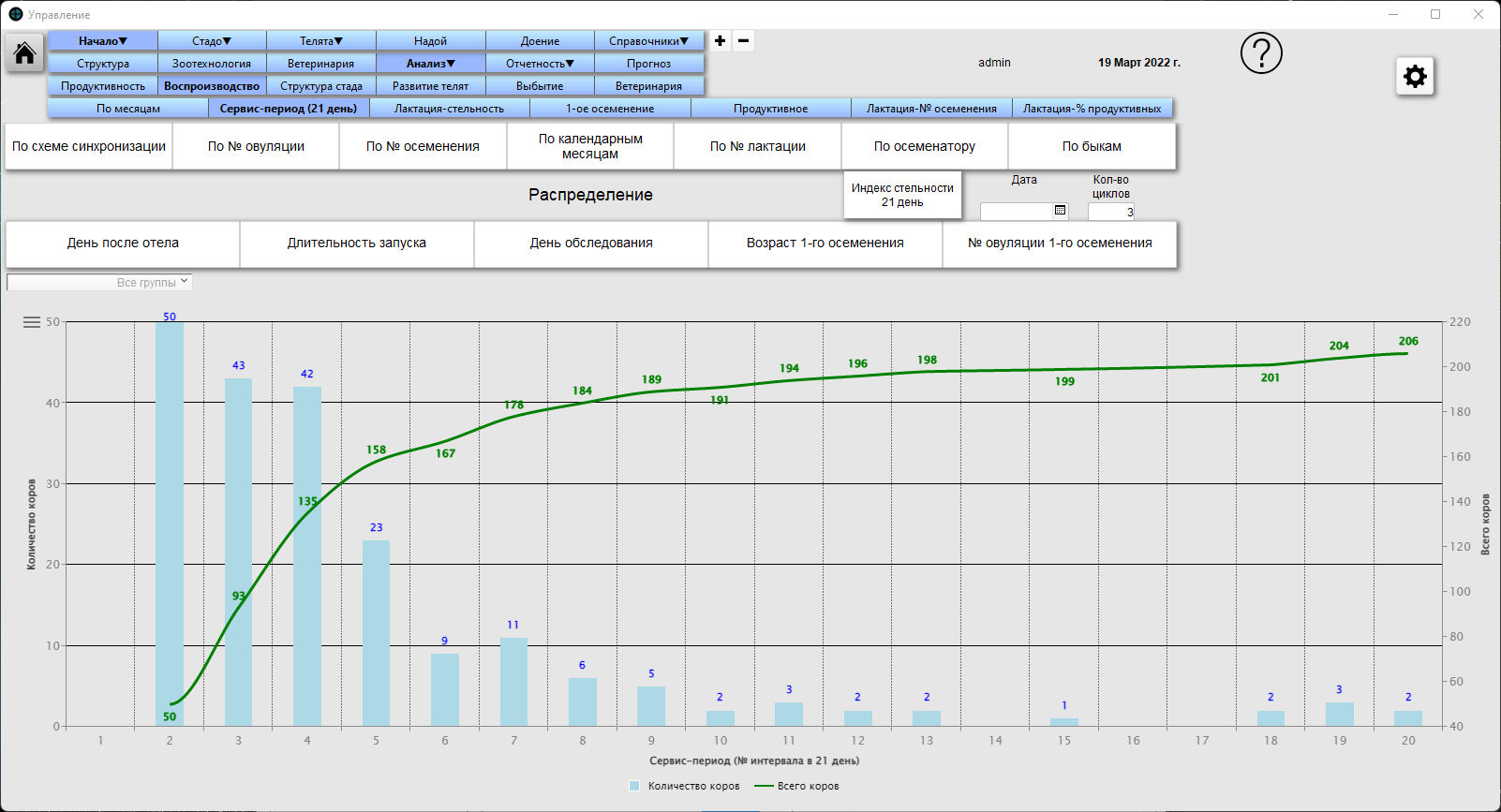Image resolution: width=1501 pixels, height=812 pixels.
Task: Click the admin user label
Action: click(994, 63)
